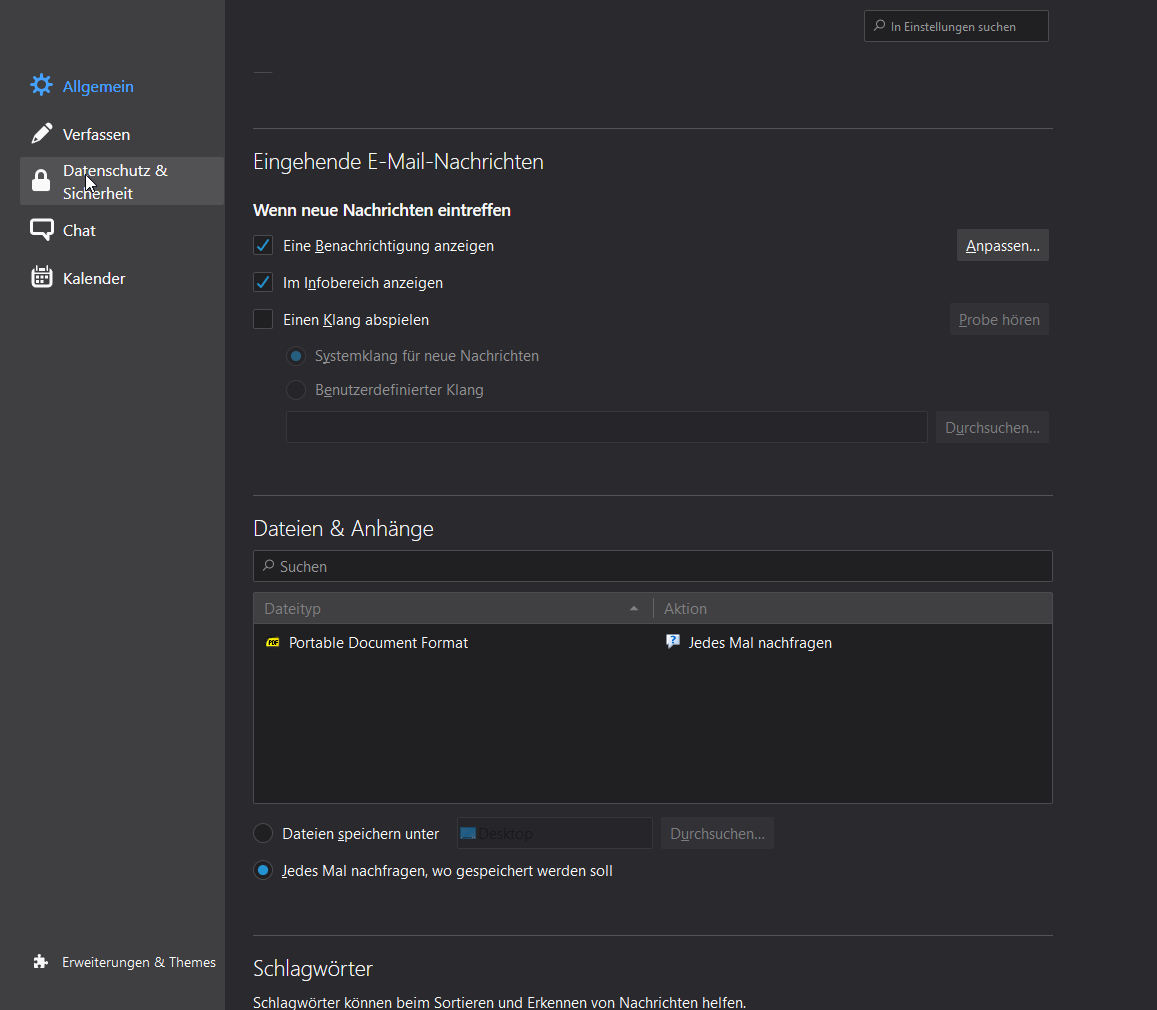Screen dimensions: 1157x1010
Task: Disable 'Eine Benachrichtigung anzeigen' checkbox
Action: (263, 245)
